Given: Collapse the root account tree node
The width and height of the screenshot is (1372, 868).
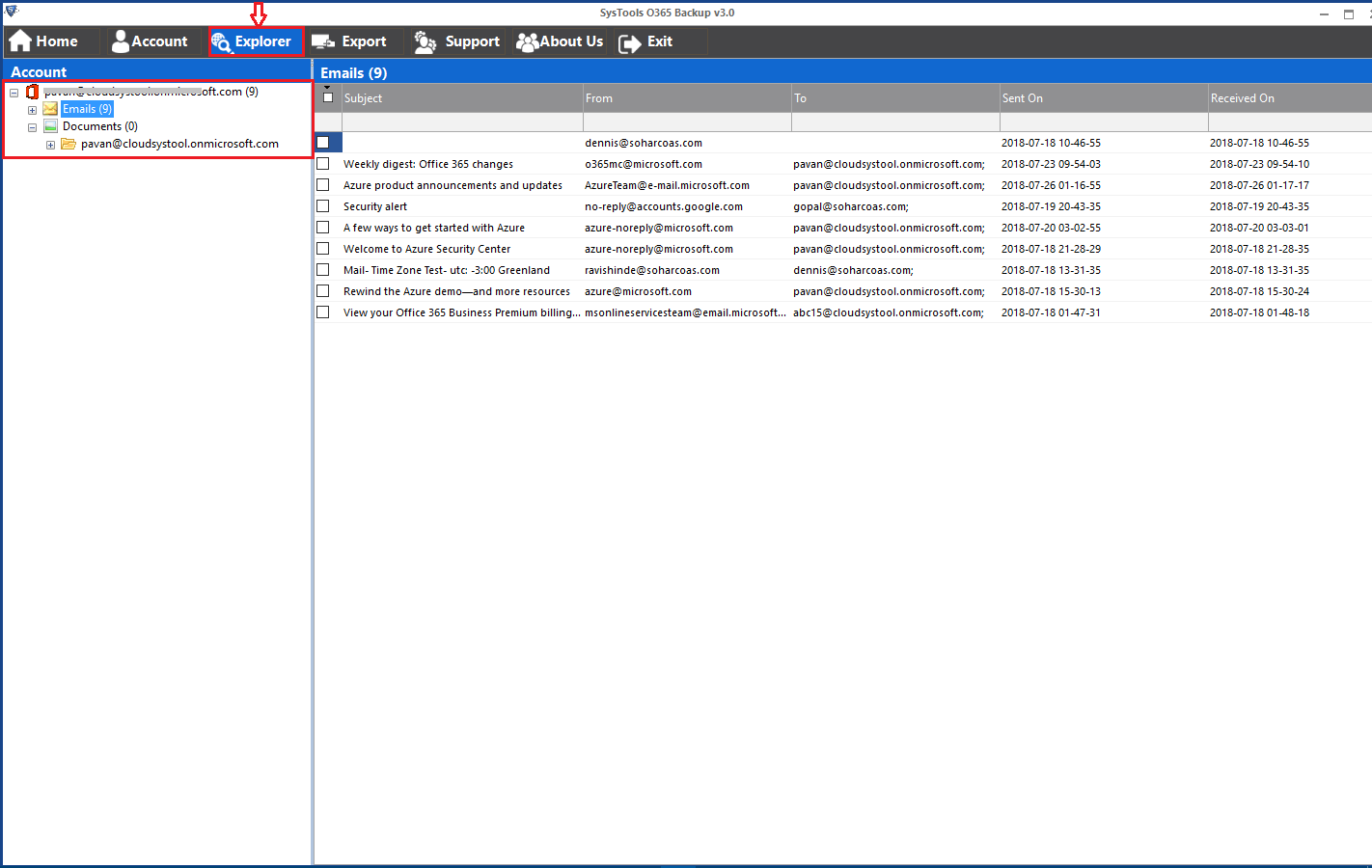Looking at the screenshot, I should click(x=14, y=93).
